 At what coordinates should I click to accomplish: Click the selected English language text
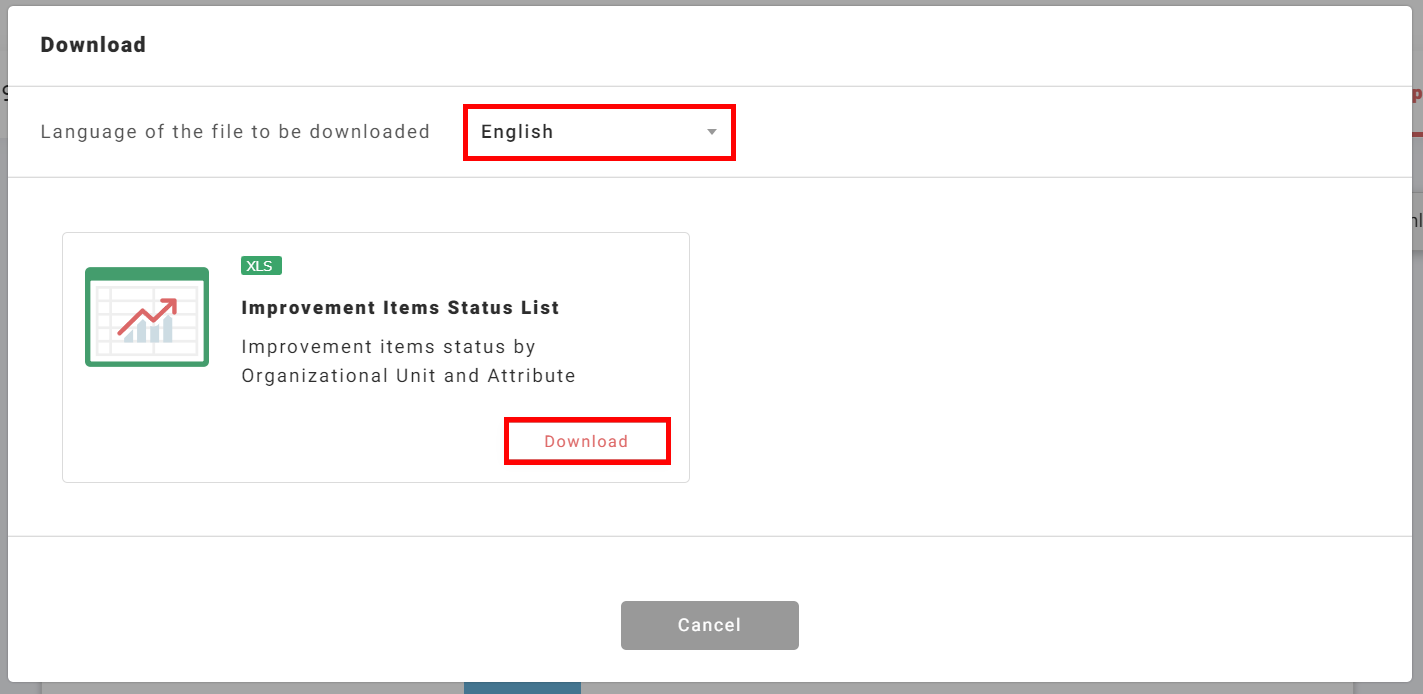(517, 132)
